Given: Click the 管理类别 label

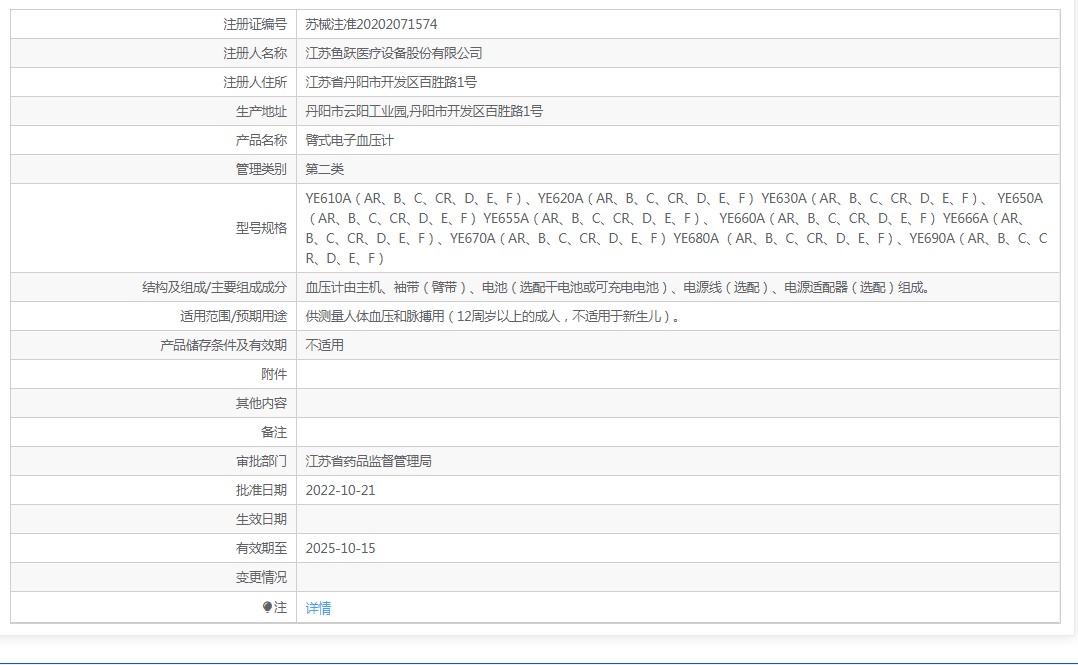Looking at the screenshot, I should click(261, 169).
